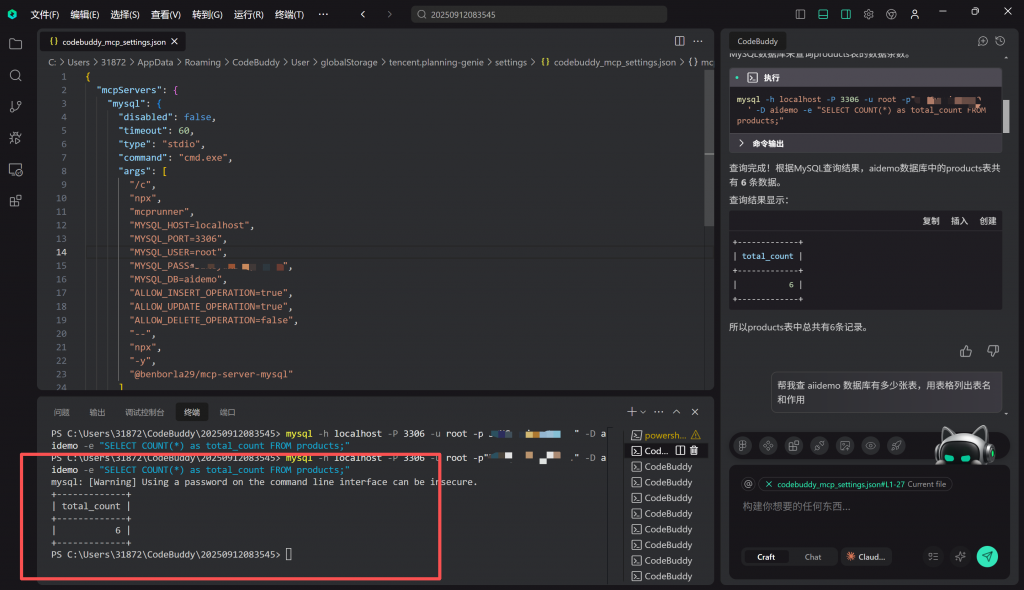Toggle the bottom panel layout visibility
Image resolution: width=1024 pixels, height=590 pixels.
823,14
